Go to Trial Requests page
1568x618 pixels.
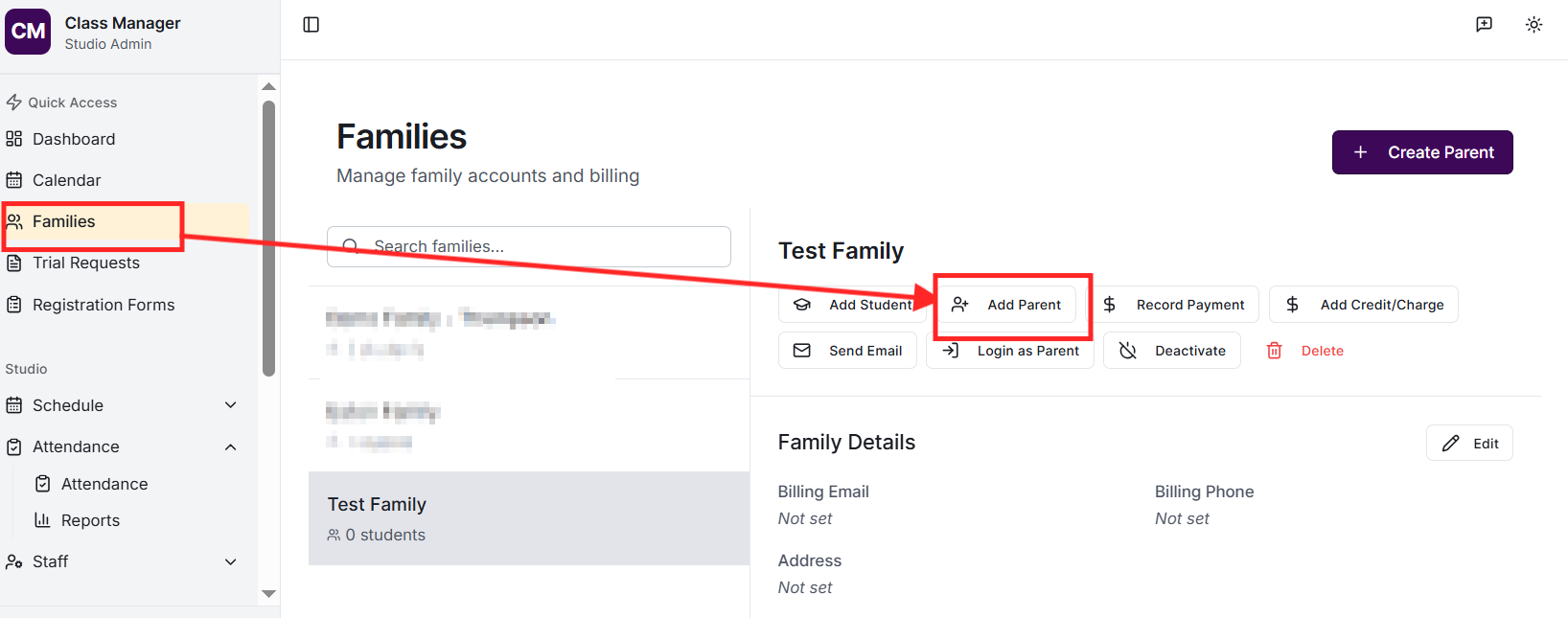86,263
